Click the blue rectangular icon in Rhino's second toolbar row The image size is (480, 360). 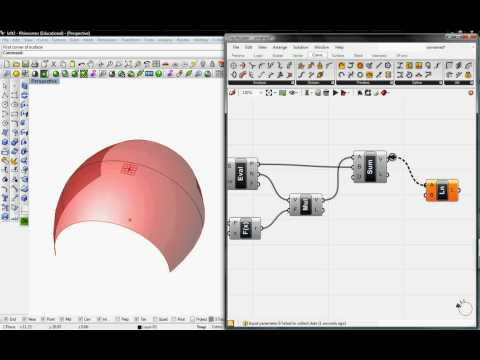click(149, 74)
